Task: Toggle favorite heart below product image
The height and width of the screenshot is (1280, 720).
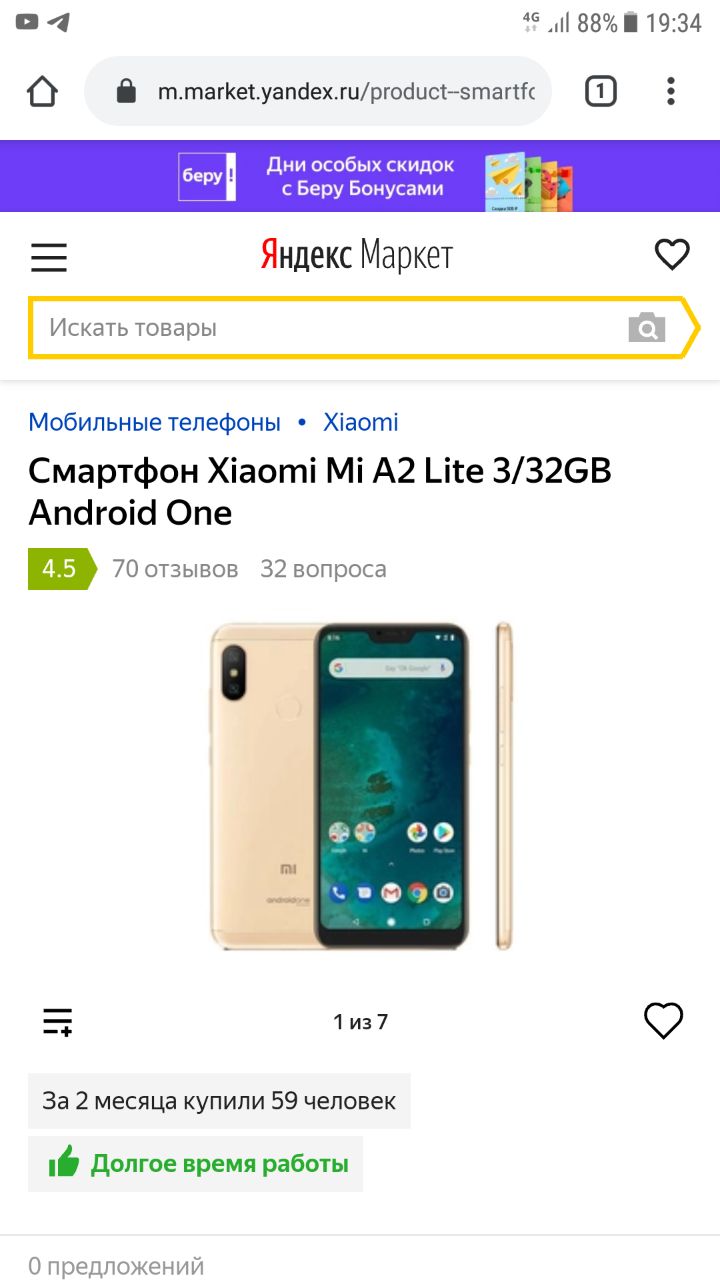Action: [663, 1020]
